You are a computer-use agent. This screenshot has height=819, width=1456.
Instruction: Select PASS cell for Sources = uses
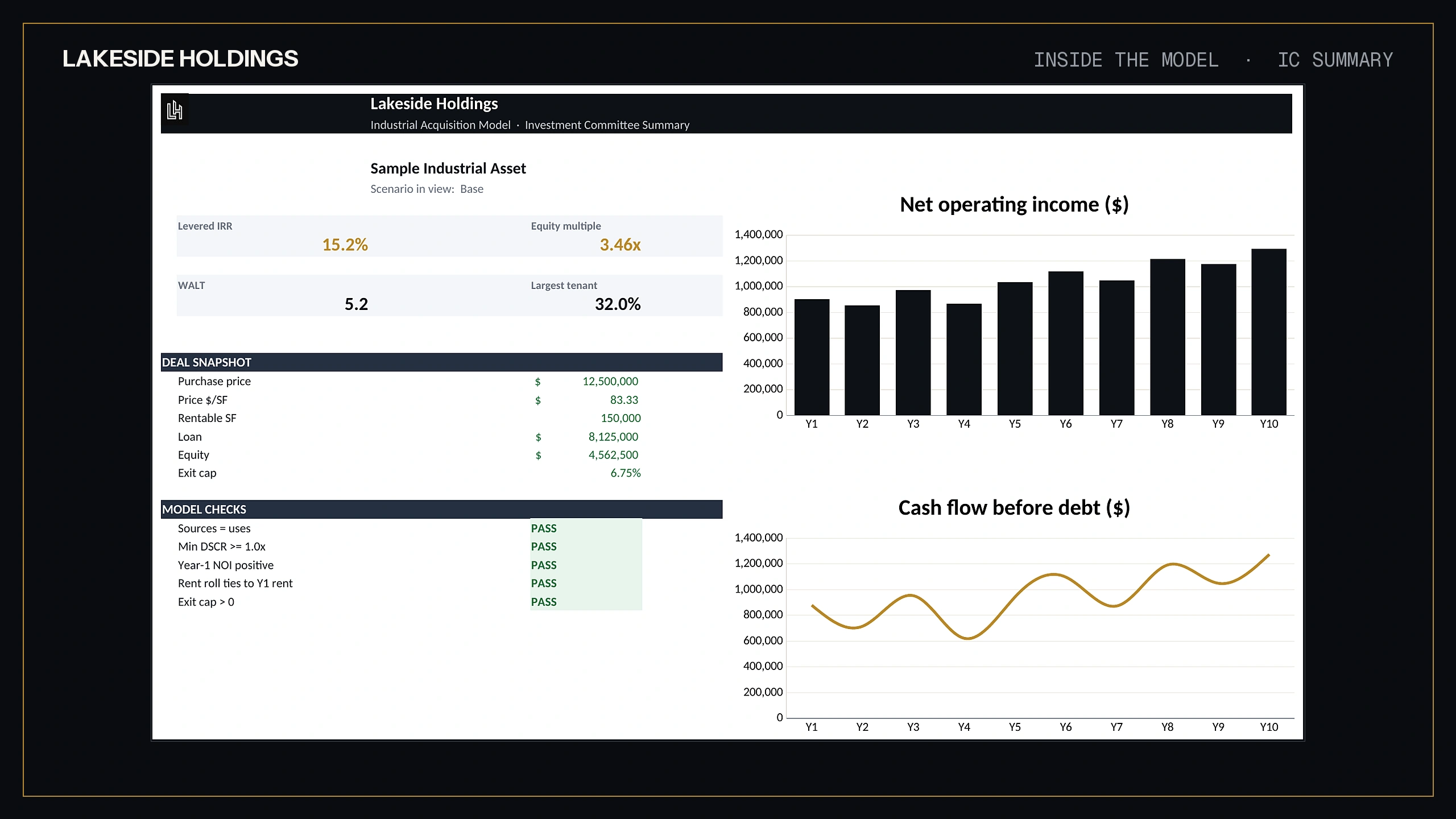pyautogui.click(x=586, y=528)
